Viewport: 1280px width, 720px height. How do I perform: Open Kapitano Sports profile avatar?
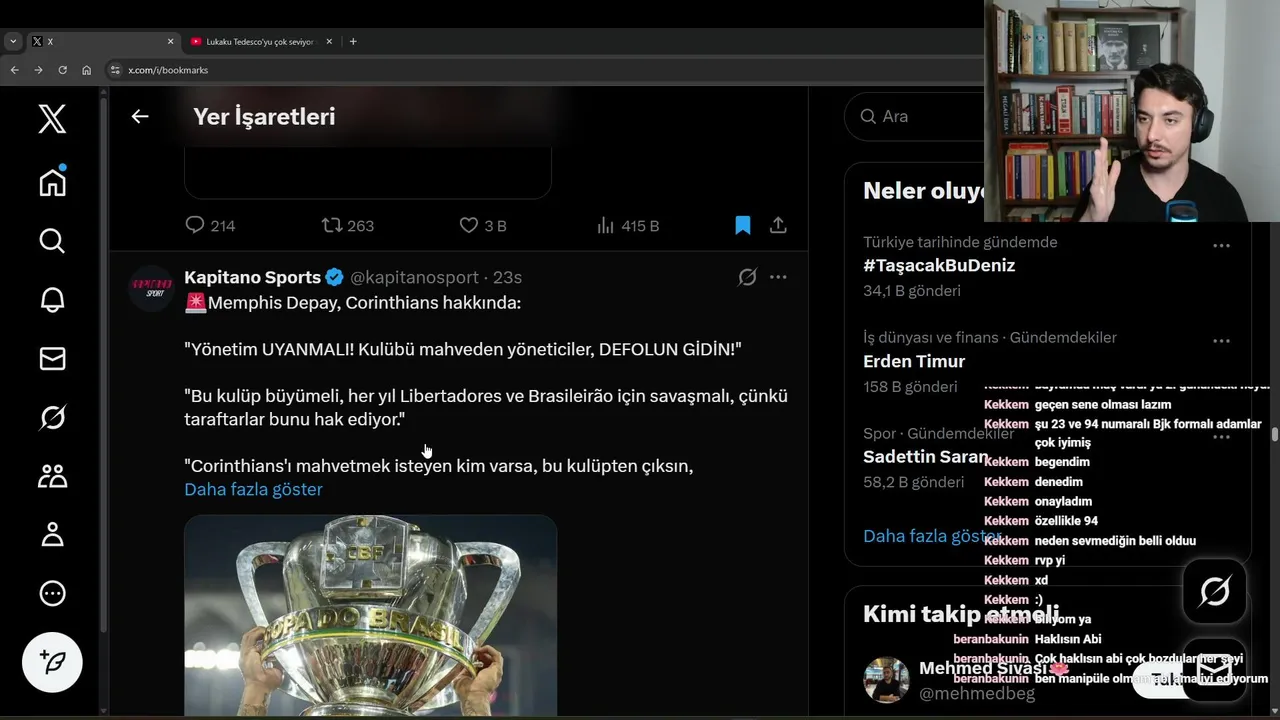152,288
